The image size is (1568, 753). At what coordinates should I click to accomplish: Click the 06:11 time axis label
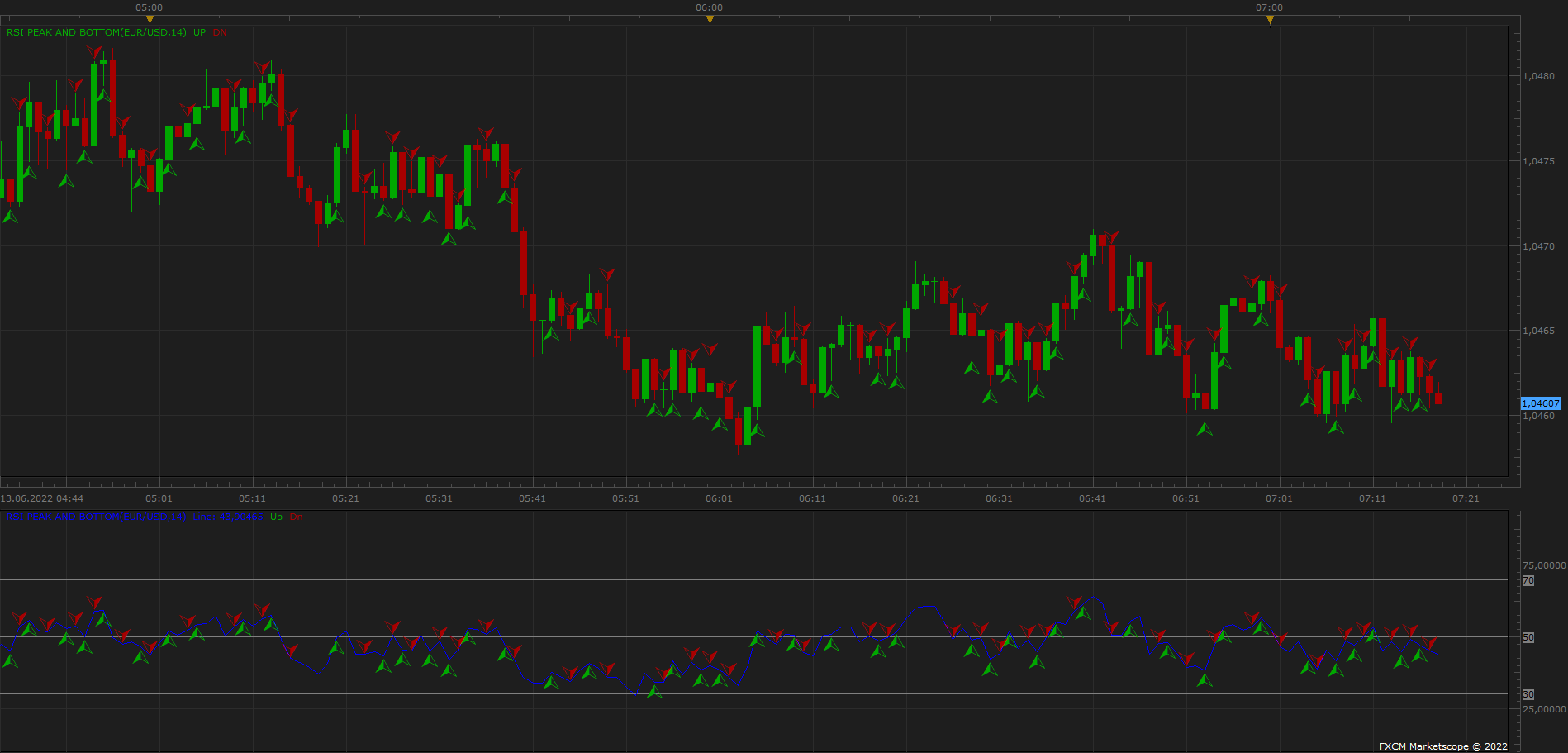tap(813, 498)
